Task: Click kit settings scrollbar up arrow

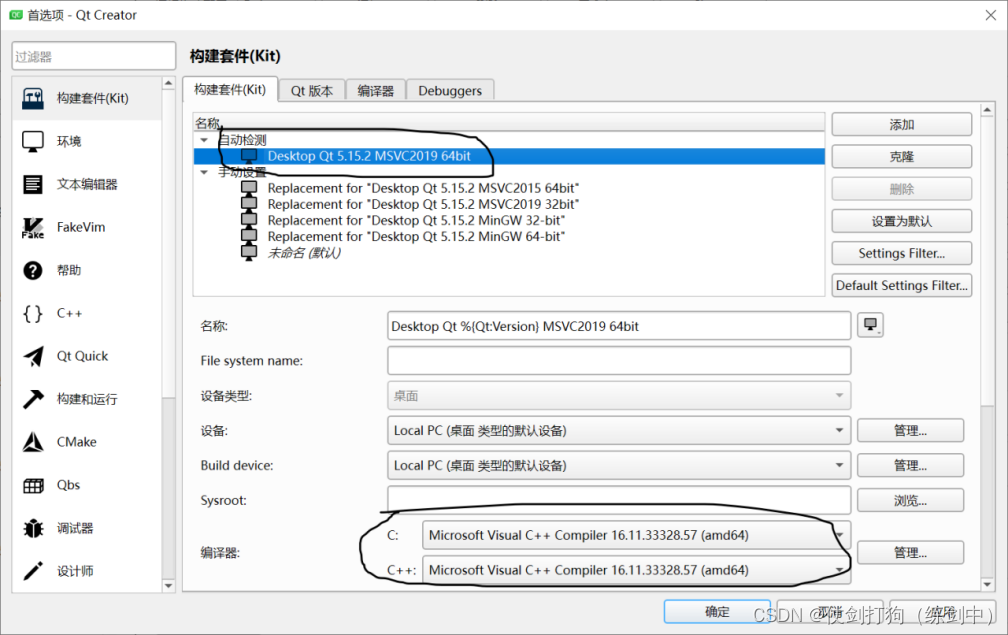Action: [987, 111]
